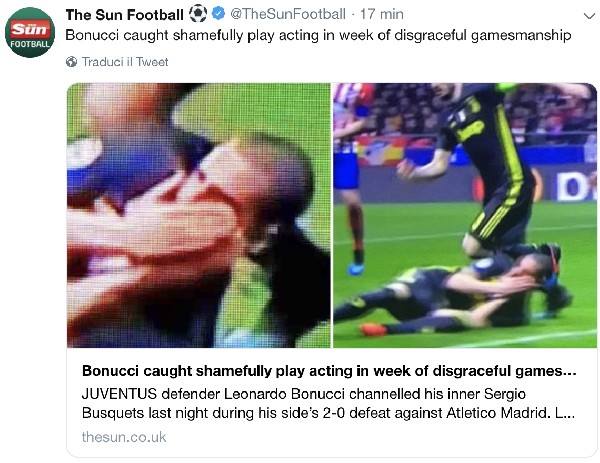Open the right pitch tackle photo
The height and width of the screenshot is (463, 600).
(465, 215)
